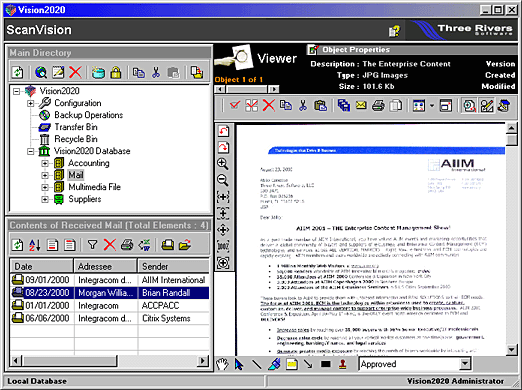Collapse the Vision2020 Database node
Image resolution: width=522 pixels, height=390 pixels.
pos(31,151)
